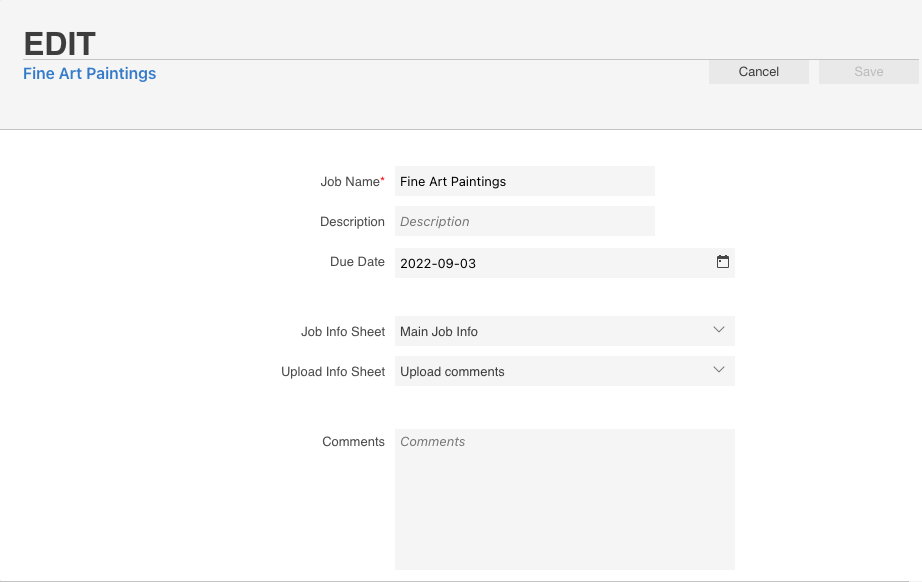This screenshot has height=582, width=922.
Task: Open the Upload comments dropdown
Action: point(564,371)
